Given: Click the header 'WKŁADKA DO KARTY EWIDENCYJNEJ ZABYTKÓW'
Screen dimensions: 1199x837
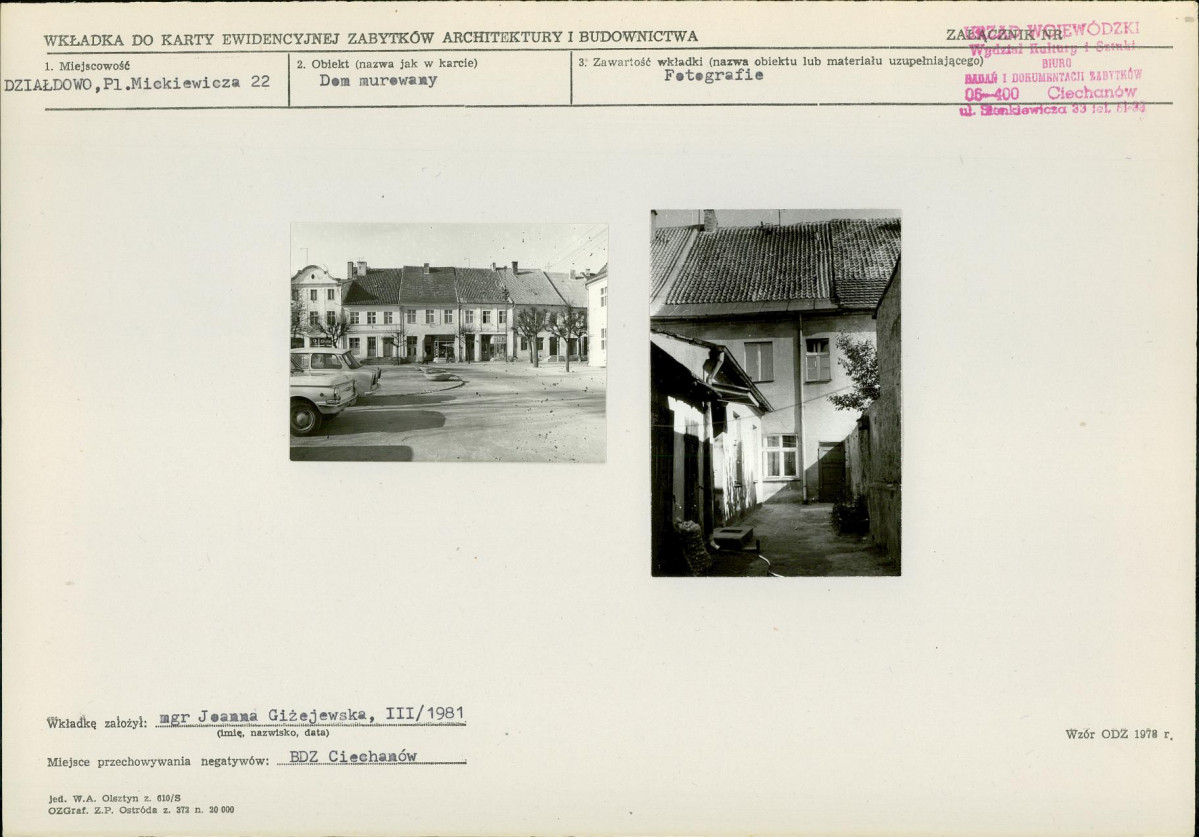Looking at the screenshot, I should click(x=242, y=38).
